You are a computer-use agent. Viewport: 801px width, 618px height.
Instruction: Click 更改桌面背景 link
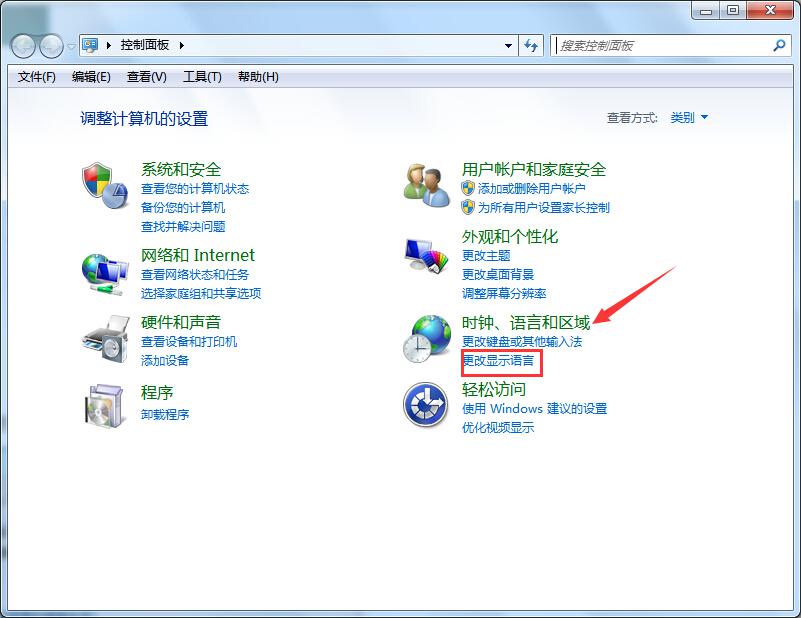[498, 274]
